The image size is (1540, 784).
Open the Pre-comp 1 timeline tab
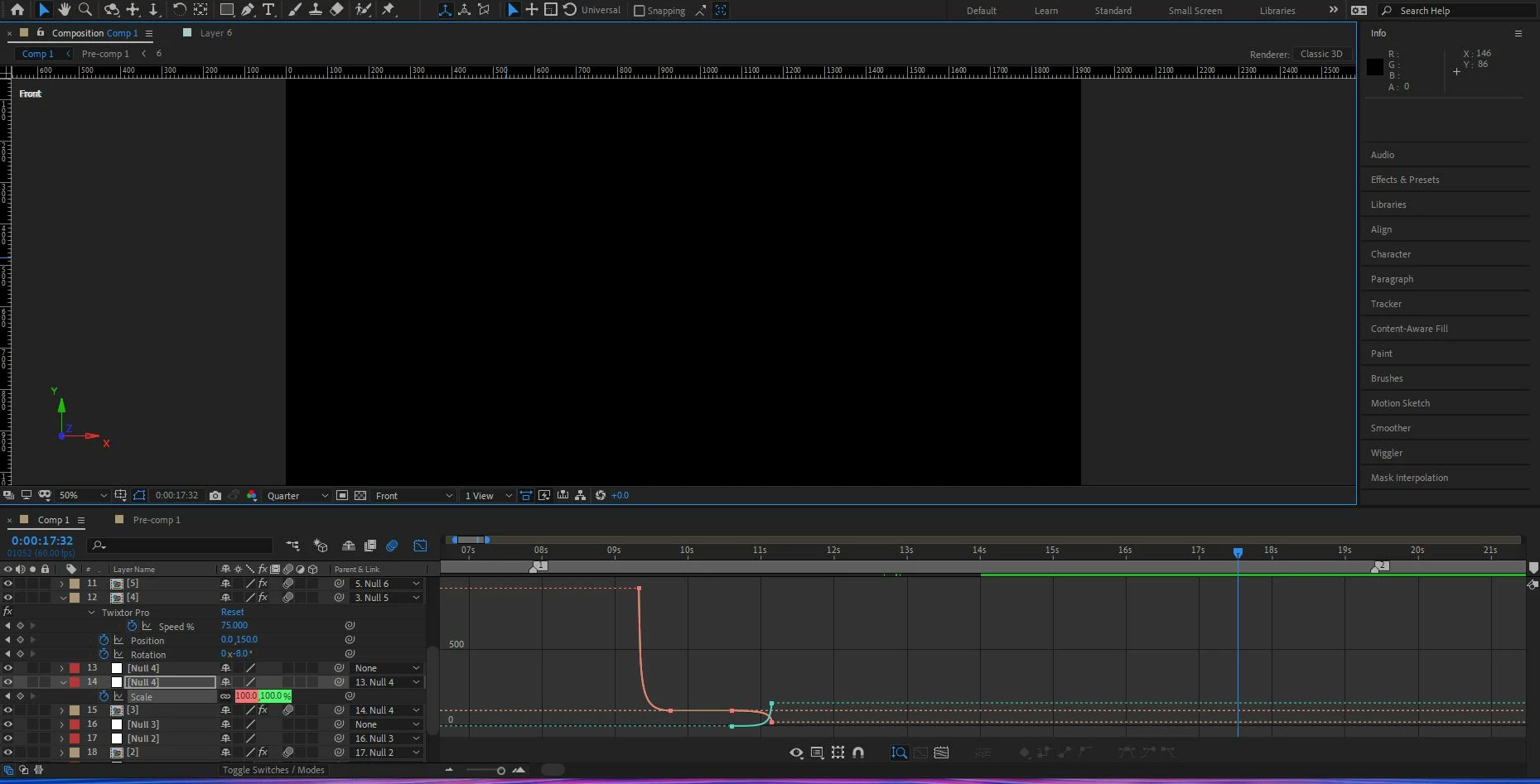[157, 520]
